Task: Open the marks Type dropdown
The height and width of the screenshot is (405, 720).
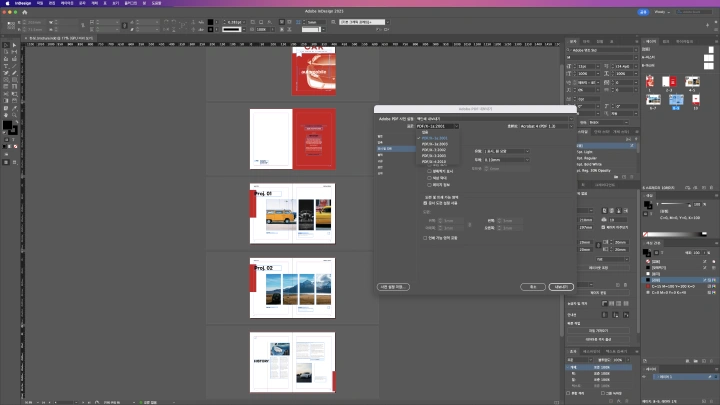Action: [x=506, y=152]
